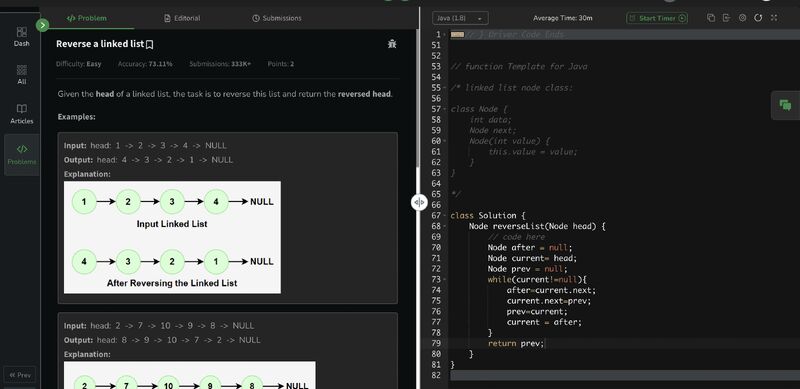The image size is (800, 389).
Task: Click the Start Timer button
Action: 657,18
